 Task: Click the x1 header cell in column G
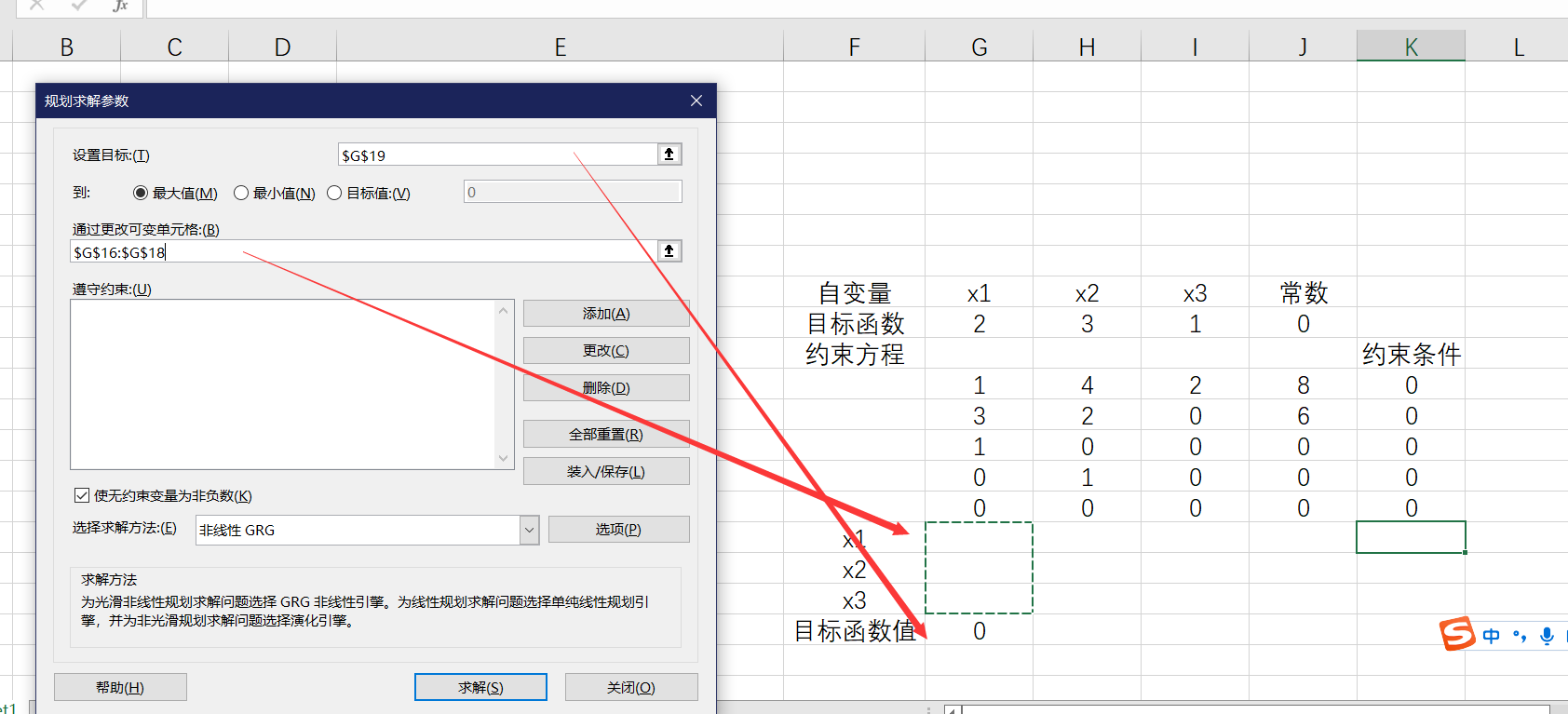click(980, 293)
